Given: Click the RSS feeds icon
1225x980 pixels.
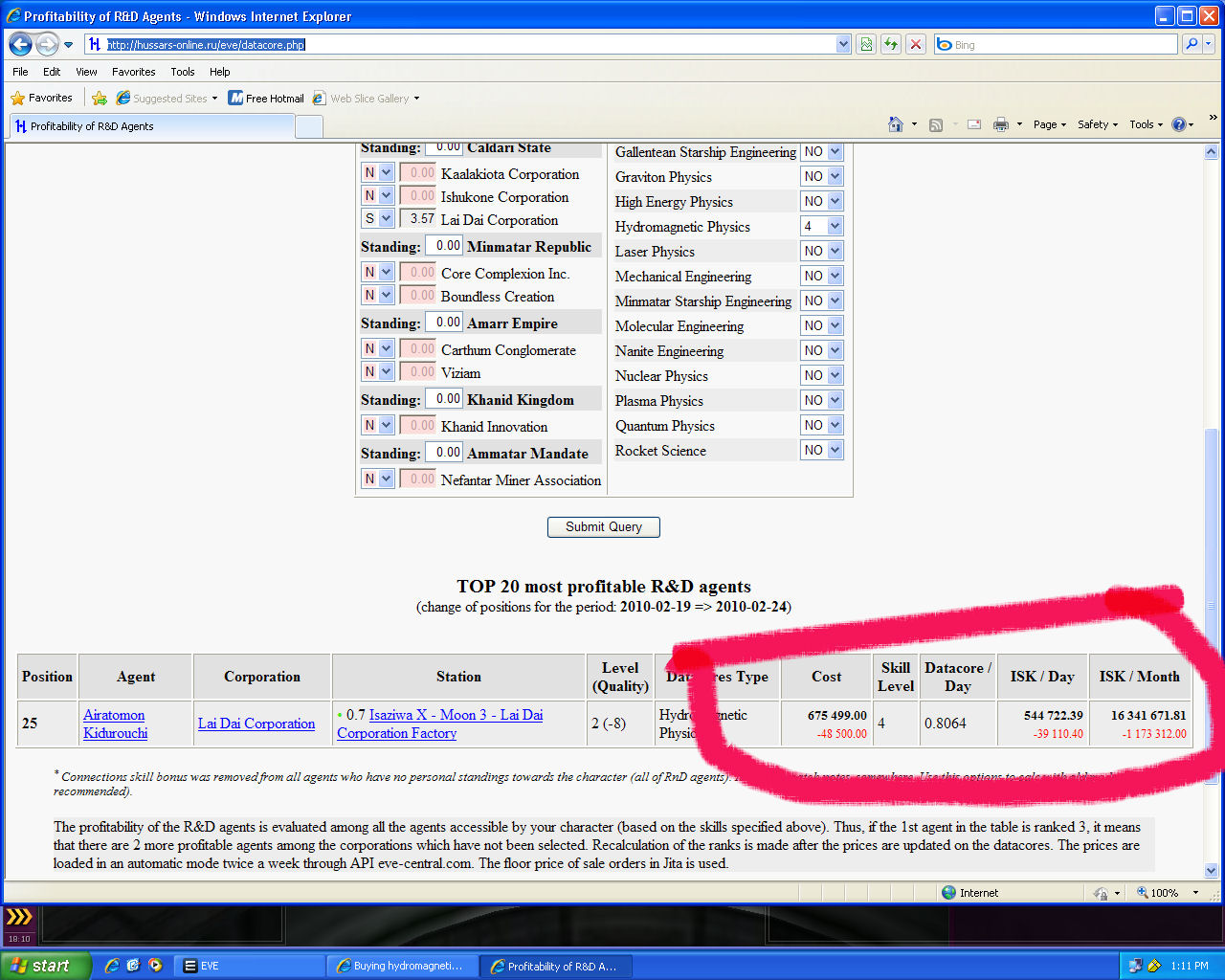Looking at the screenshot, I should pyautogui.click(x=936, y=124).
